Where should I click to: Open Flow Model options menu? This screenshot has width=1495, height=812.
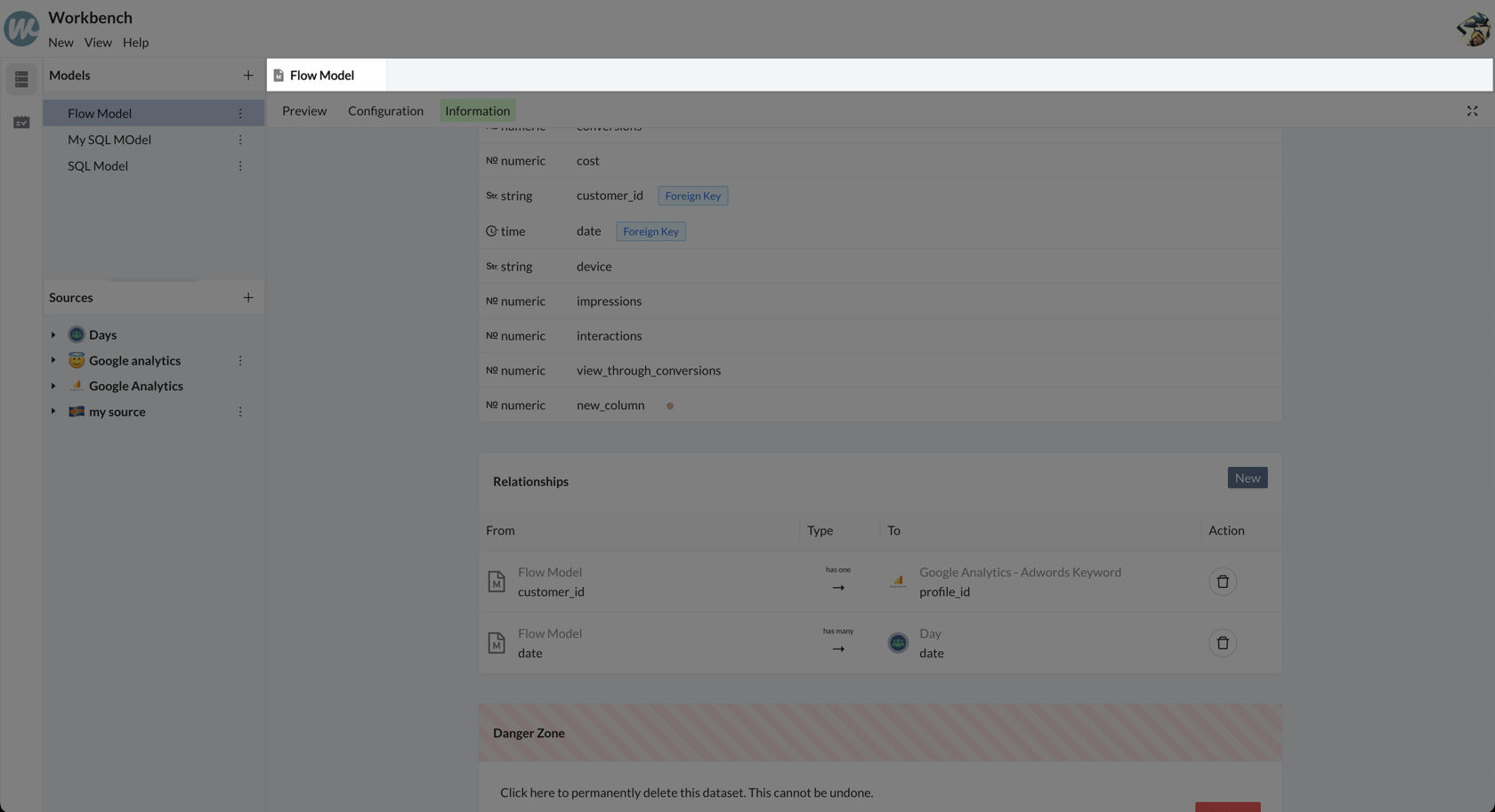point(240,114)
